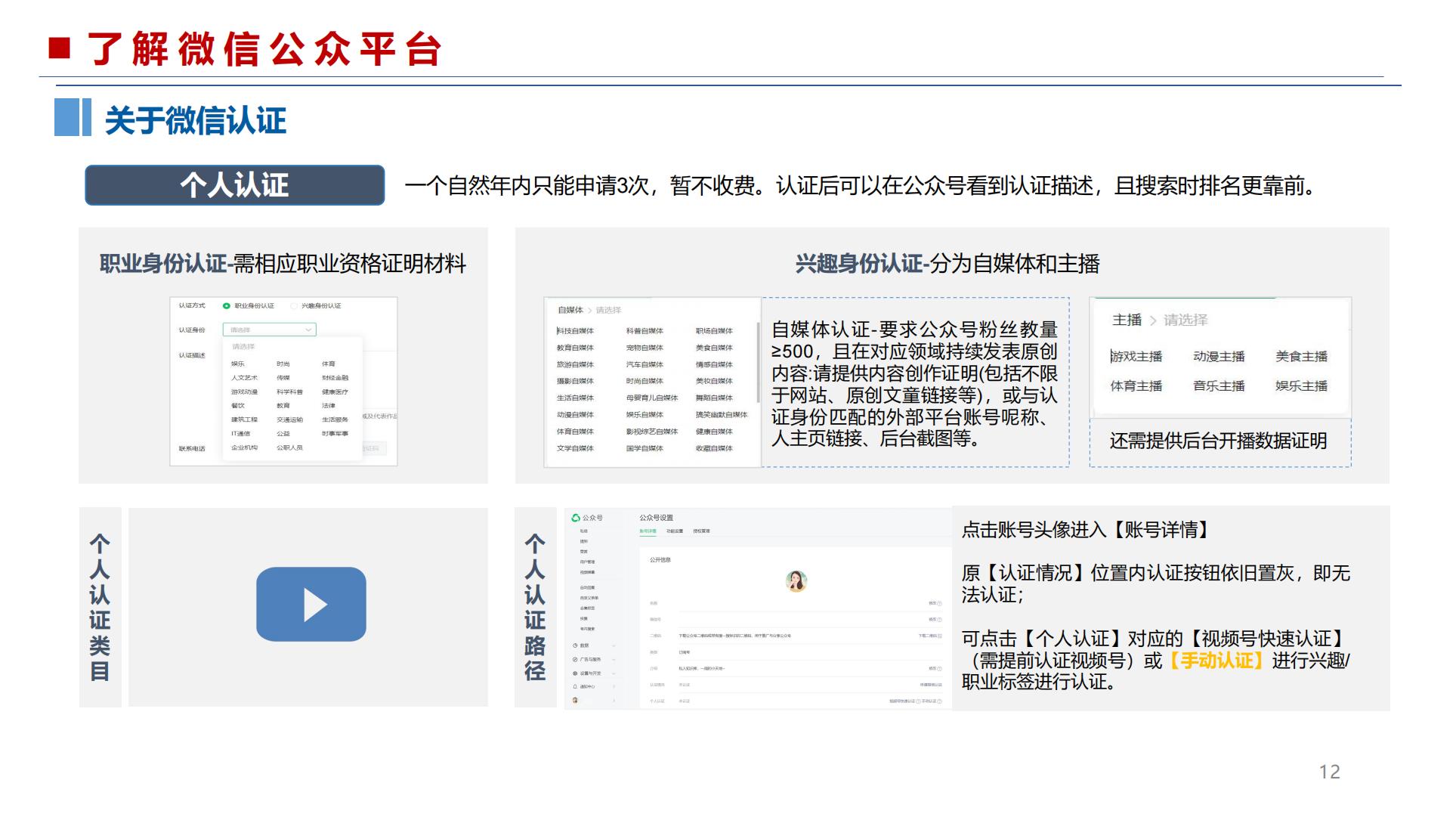The height and width of the screenshot is (814, 1456).
Task: Select 教育自媒体 in the list
Action: [x=576, y=348]
